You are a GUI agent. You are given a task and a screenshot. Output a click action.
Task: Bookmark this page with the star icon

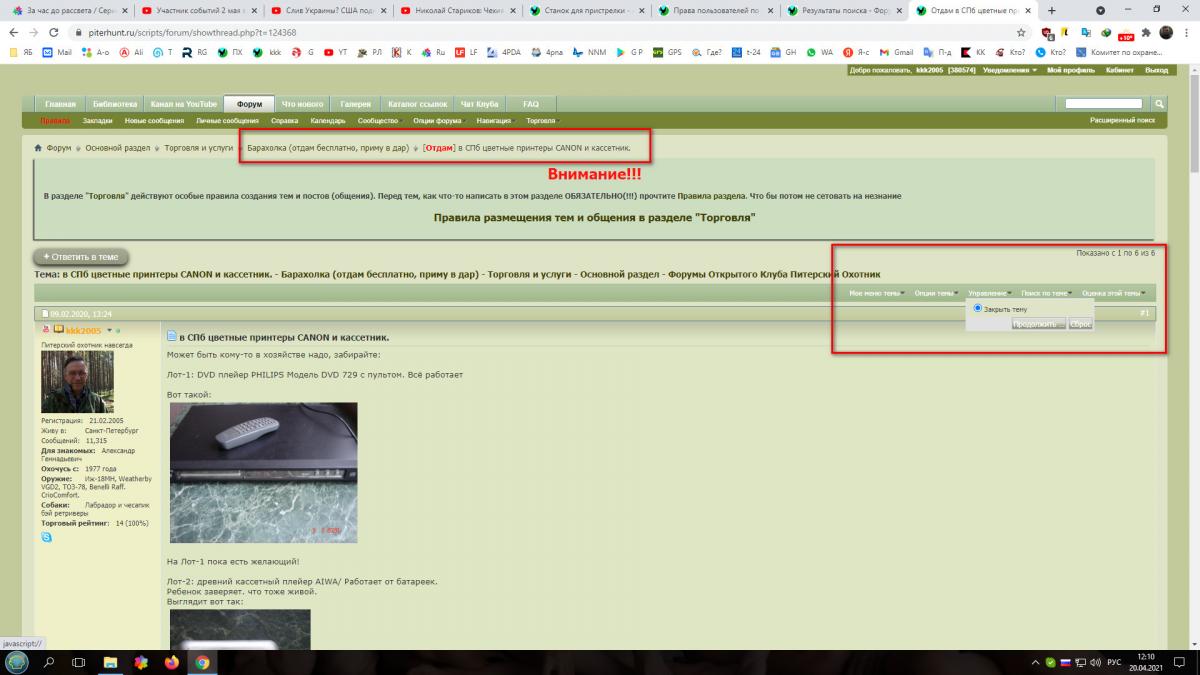1021,32
